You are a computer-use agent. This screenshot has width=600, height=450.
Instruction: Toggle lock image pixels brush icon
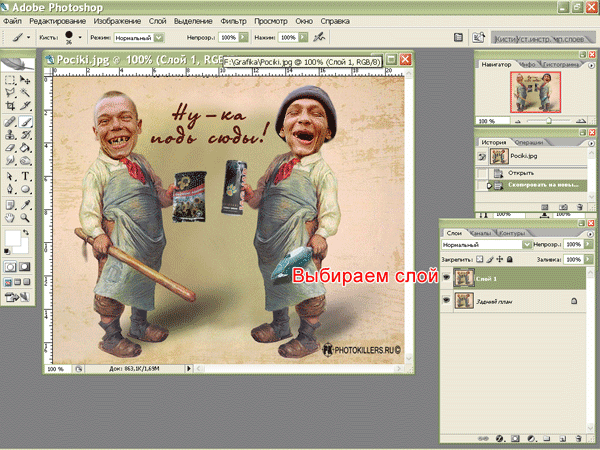click(x=490, y=259)
